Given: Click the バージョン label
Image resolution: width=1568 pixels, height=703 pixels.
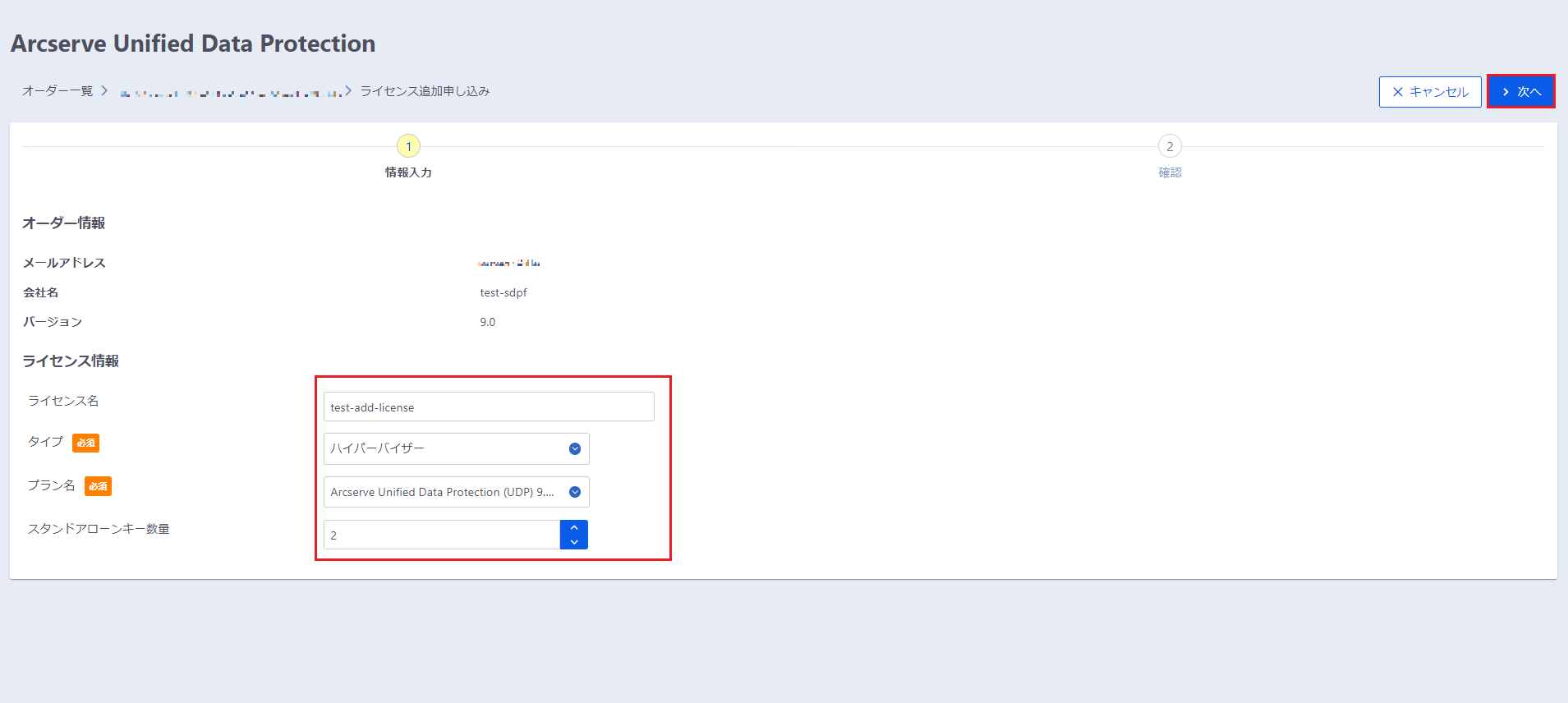Looking at the screenshot, I should [53, 322].
